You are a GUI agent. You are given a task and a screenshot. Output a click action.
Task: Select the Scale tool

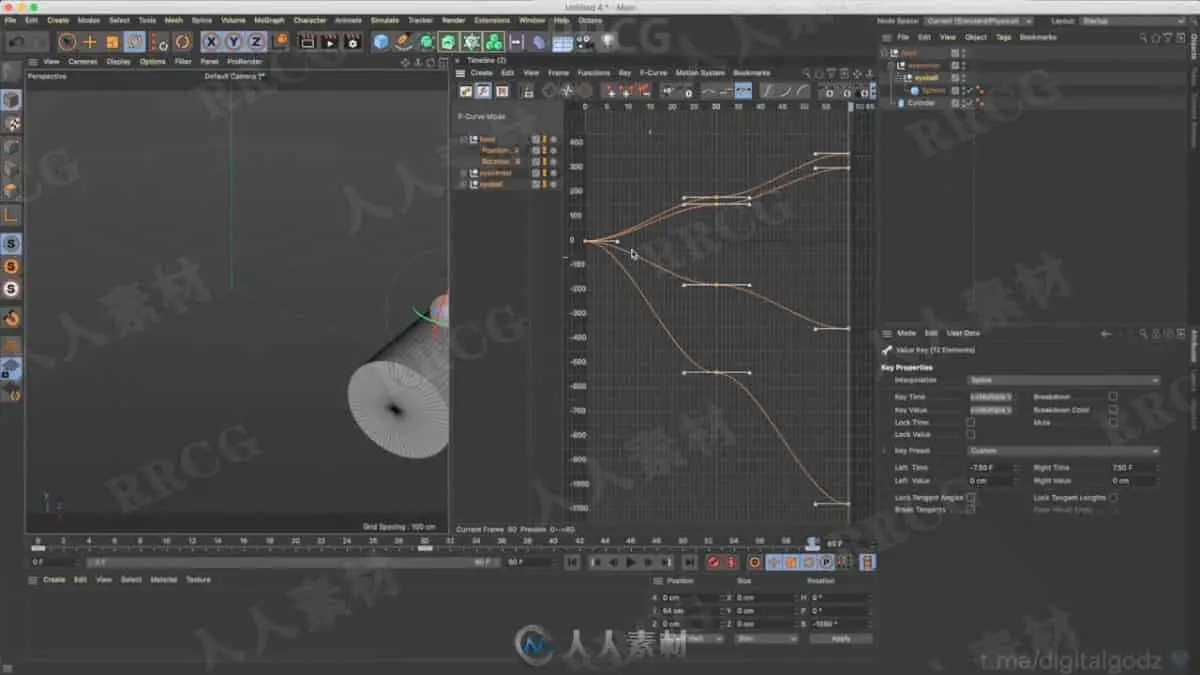coord(112,42)
